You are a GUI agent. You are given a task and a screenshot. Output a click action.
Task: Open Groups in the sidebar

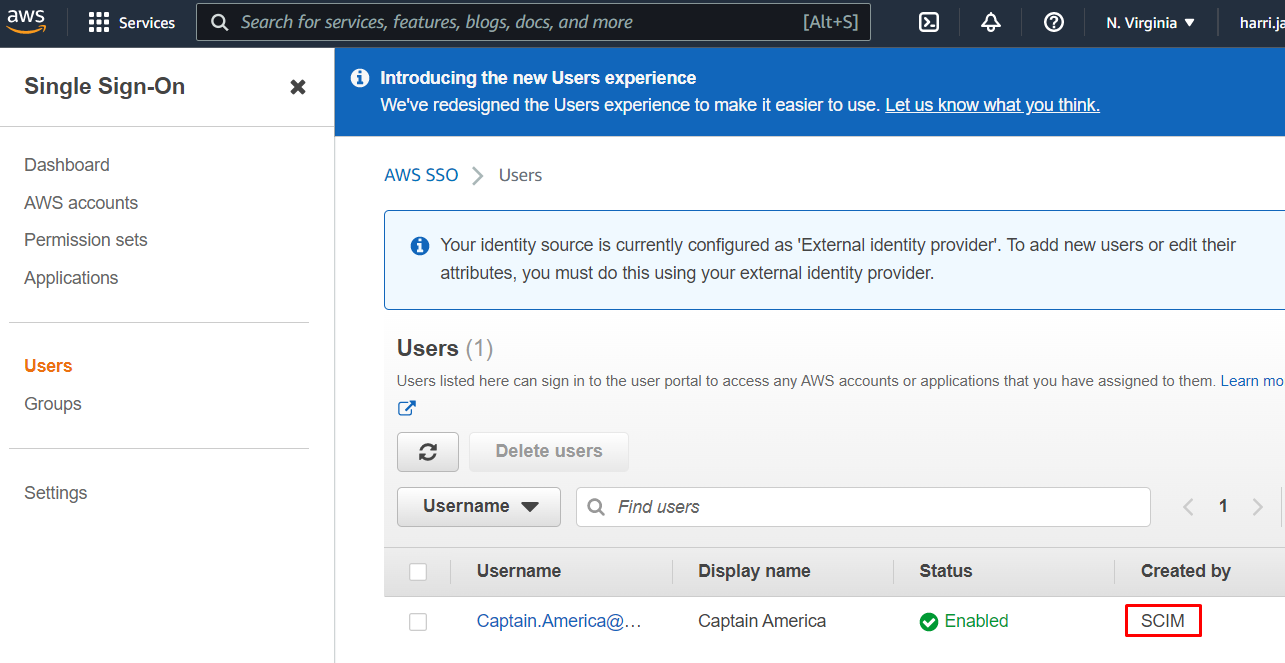point(53,404)
